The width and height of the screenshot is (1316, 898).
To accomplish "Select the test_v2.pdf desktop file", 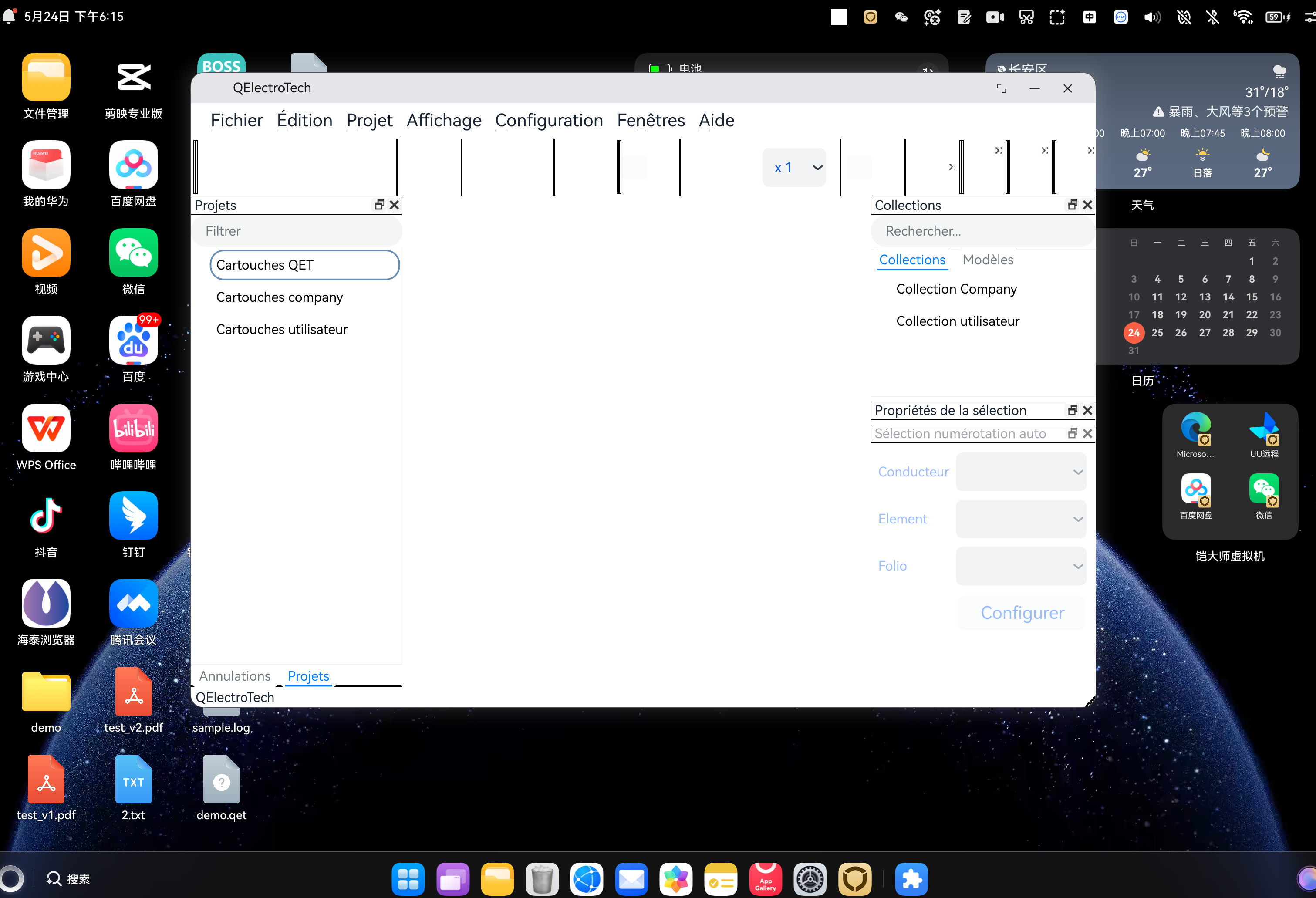I will tap(133, 700).
